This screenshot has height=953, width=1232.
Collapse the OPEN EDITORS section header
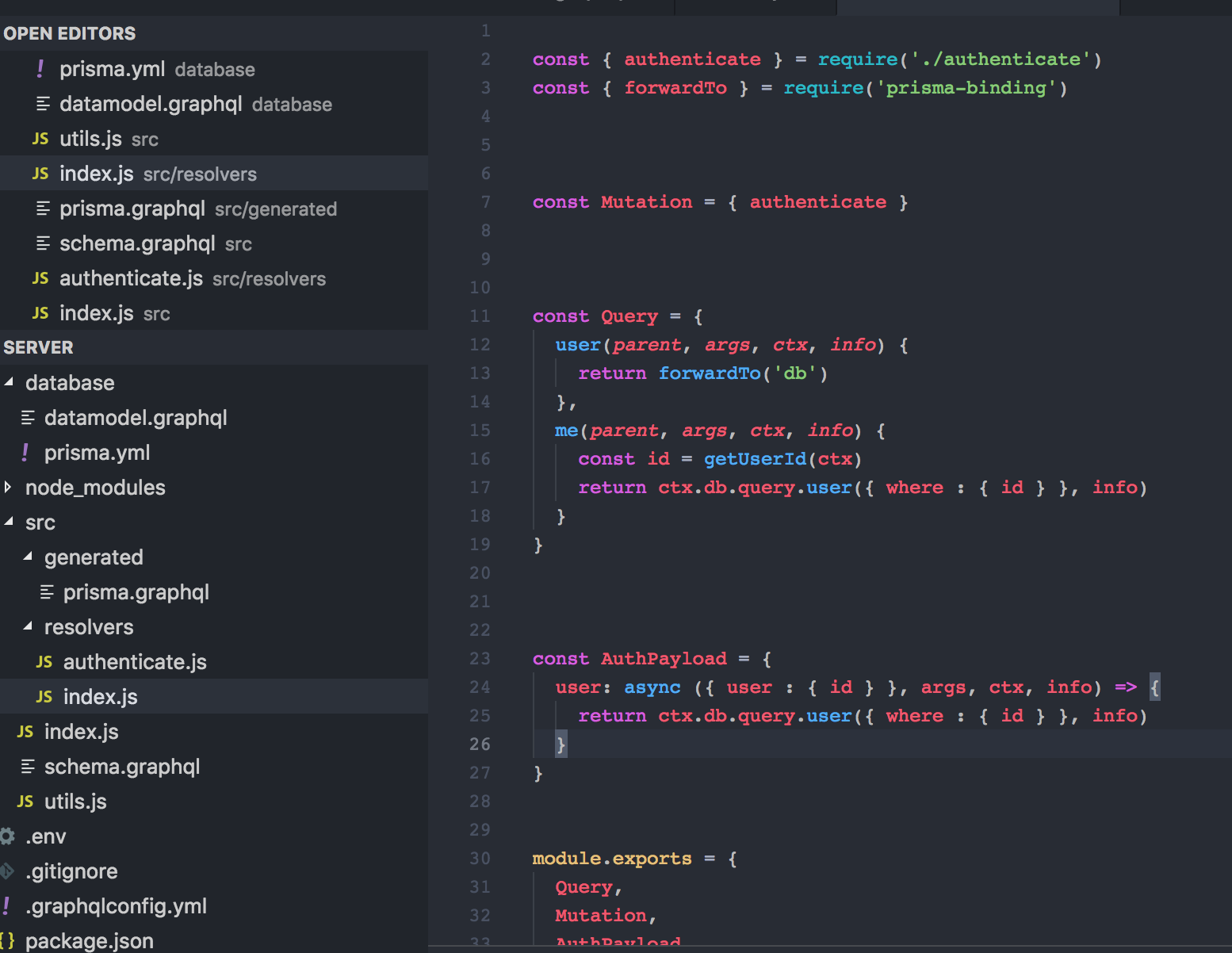pos(70,33)
